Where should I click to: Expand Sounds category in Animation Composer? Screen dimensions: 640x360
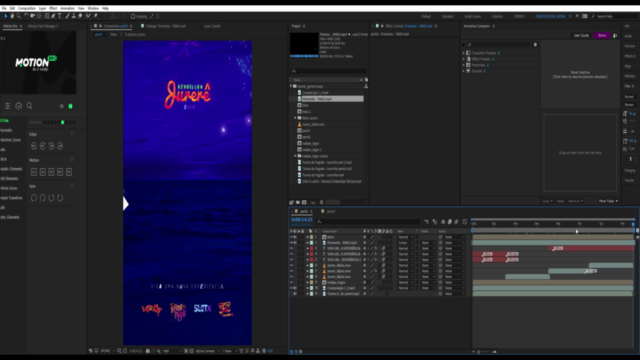[x=464, y=71]
